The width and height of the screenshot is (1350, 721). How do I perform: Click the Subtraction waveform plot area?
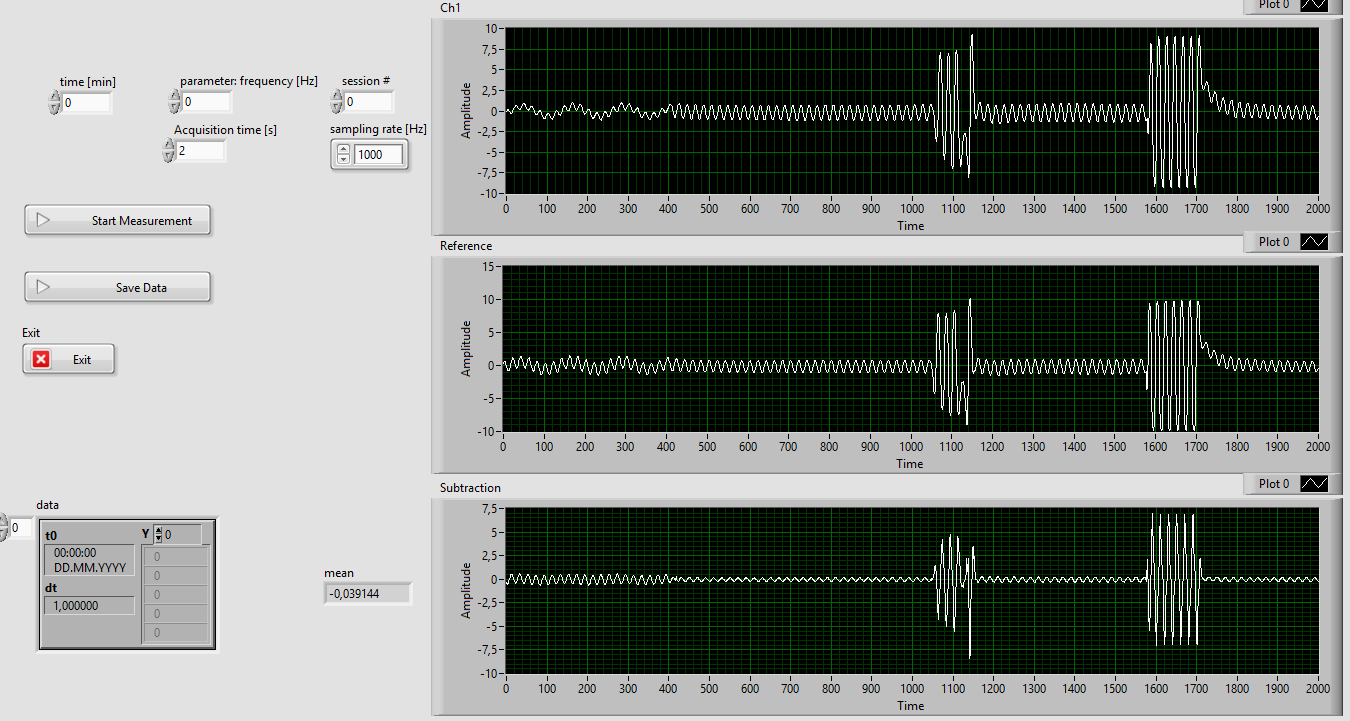(912, 590)
